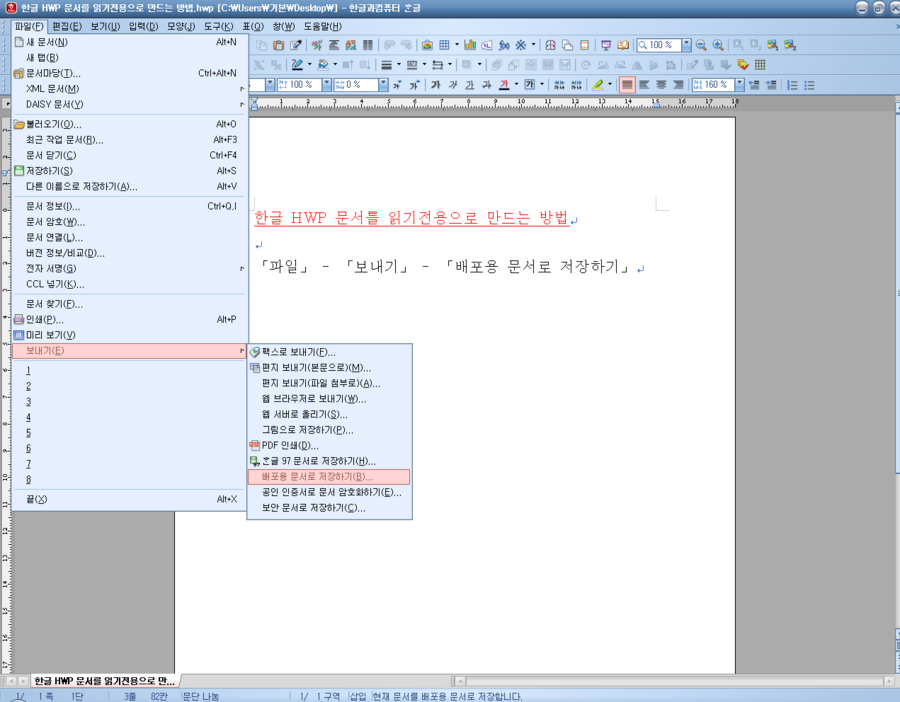Choose 끝 to exit from File menu
The width and height of the screenshot is (900, 702).
(130, 499)
